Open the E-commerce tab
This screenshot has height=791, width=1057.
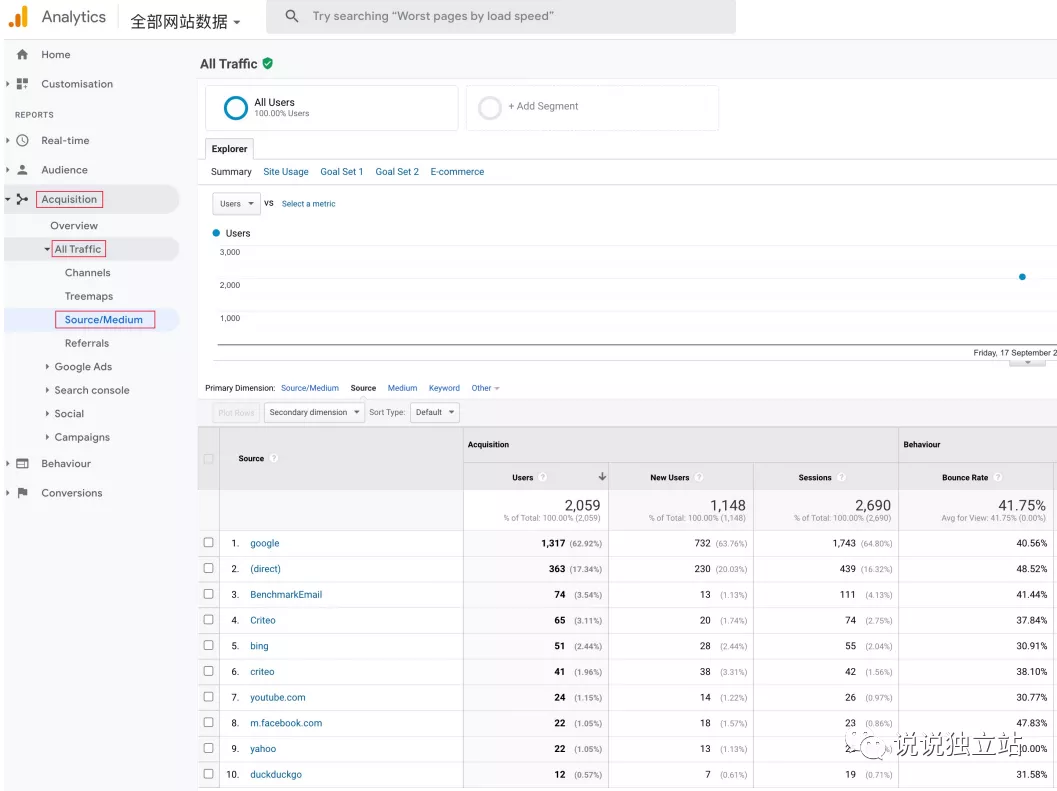pyautogui.click(x=457, y=172)
